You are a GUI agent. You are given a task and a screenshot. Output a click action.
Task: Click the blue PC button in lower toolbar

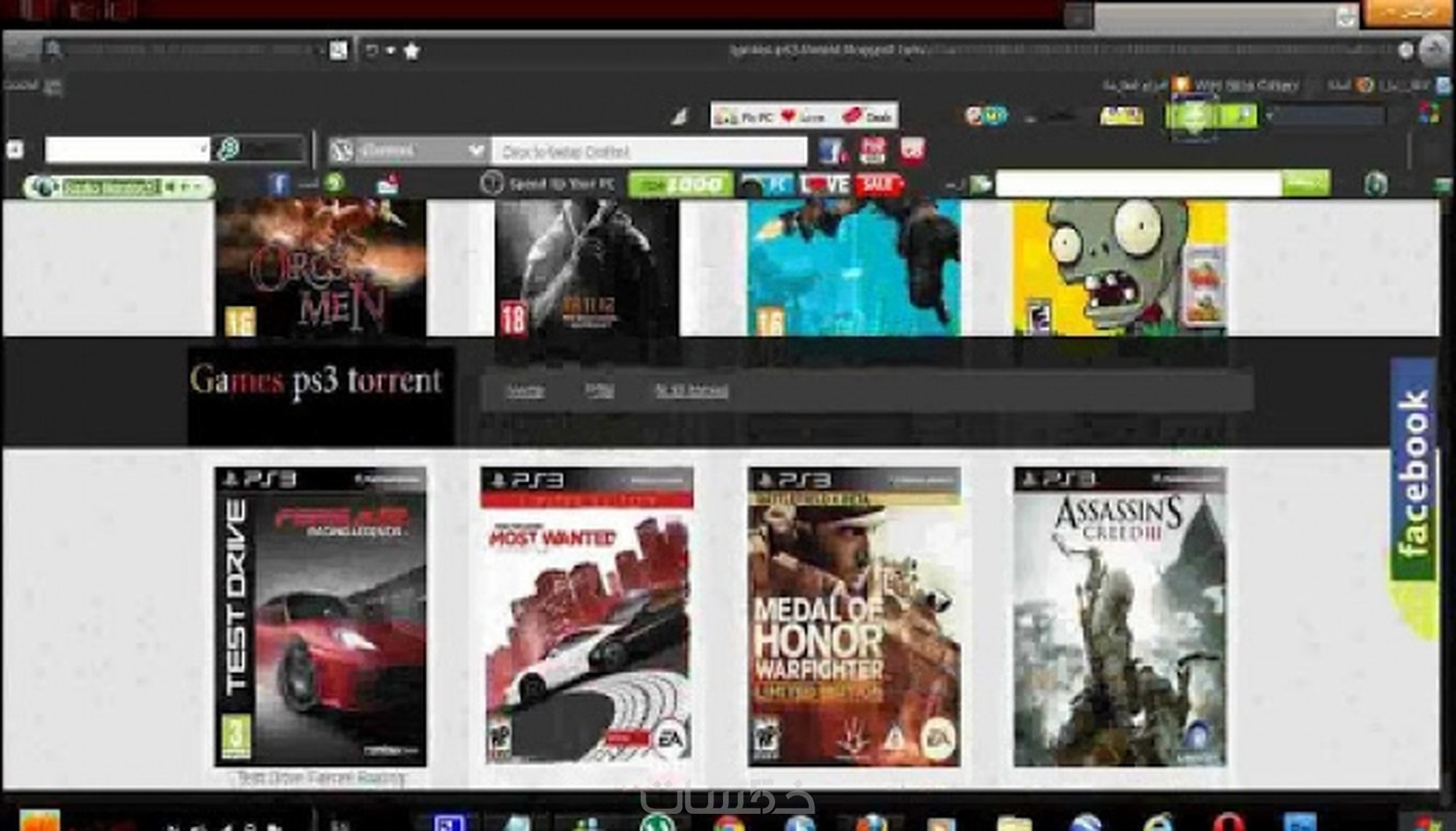point(768,184)
